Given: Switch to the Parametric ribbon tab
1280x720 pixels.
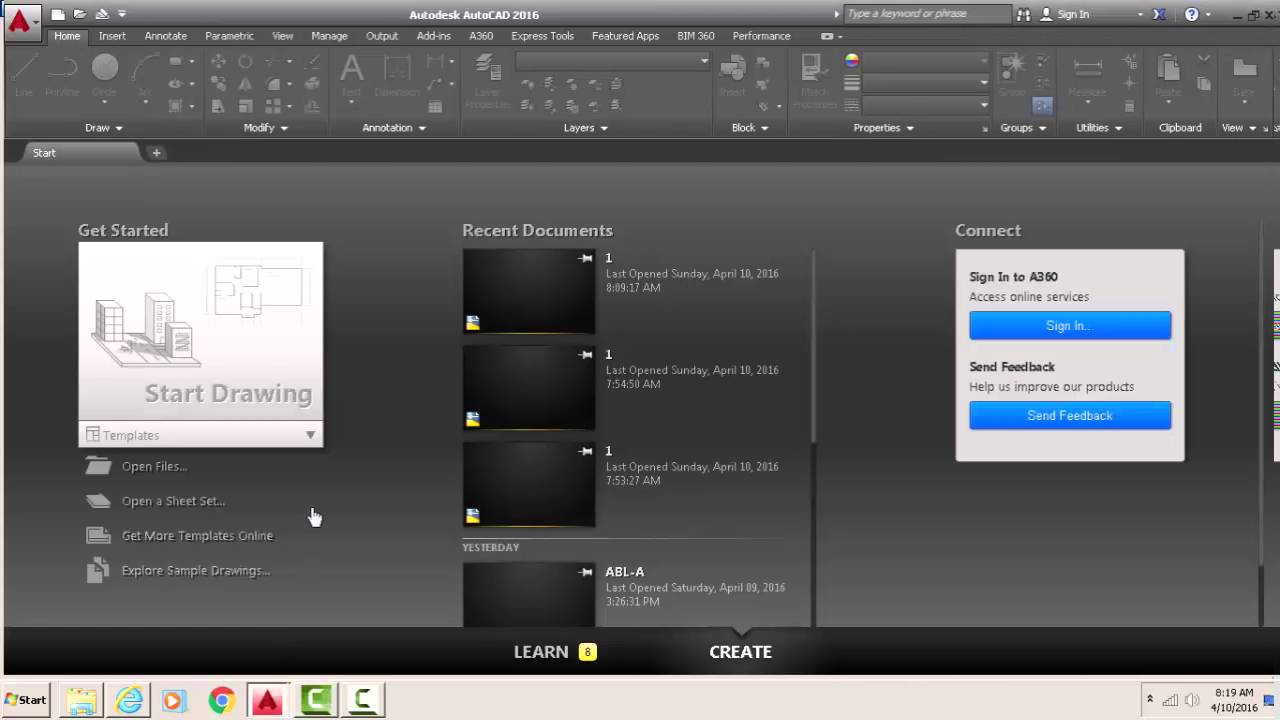Looking at the screenshot, I should pos(229,36).
